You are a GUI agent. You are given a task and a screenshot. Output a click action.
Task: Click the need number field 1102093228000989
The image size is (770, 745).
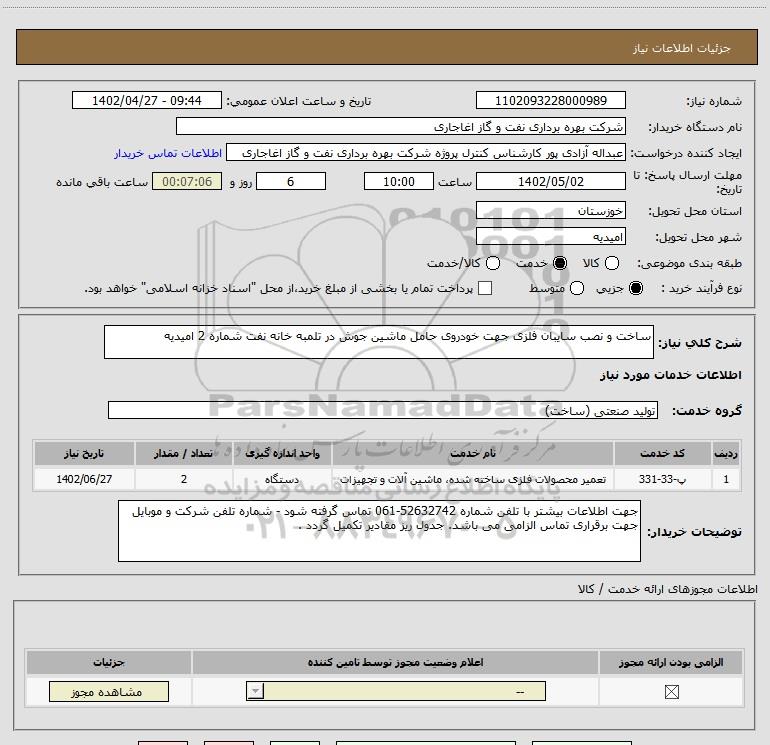550,100
